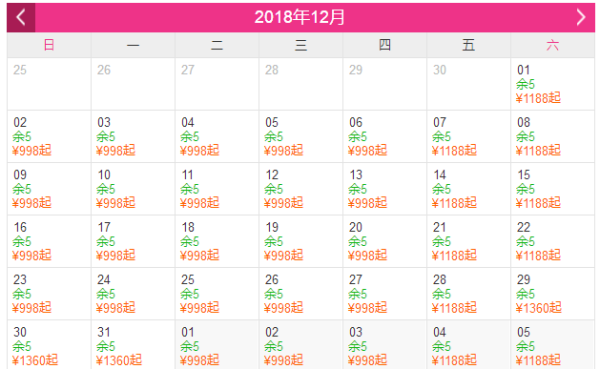Click the 四 Thursday column header

coord(385,45)
